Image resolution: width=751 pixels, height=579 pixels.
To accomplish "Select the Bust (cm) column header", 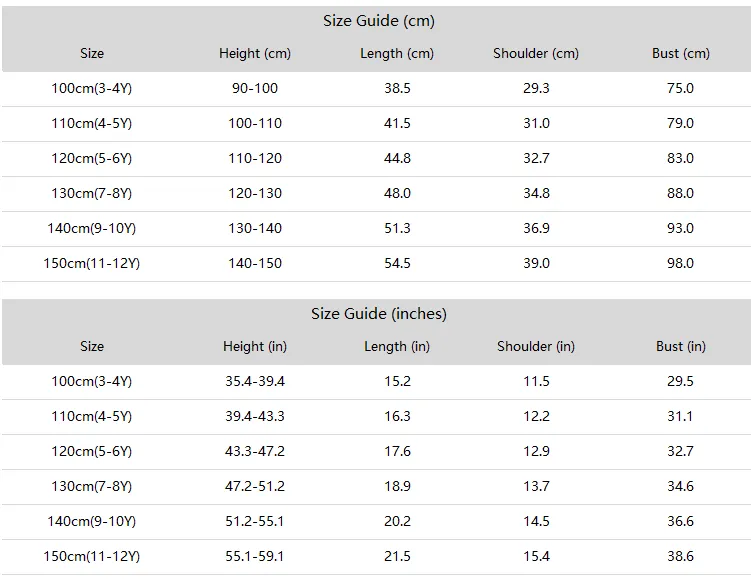I will point(681,54).
